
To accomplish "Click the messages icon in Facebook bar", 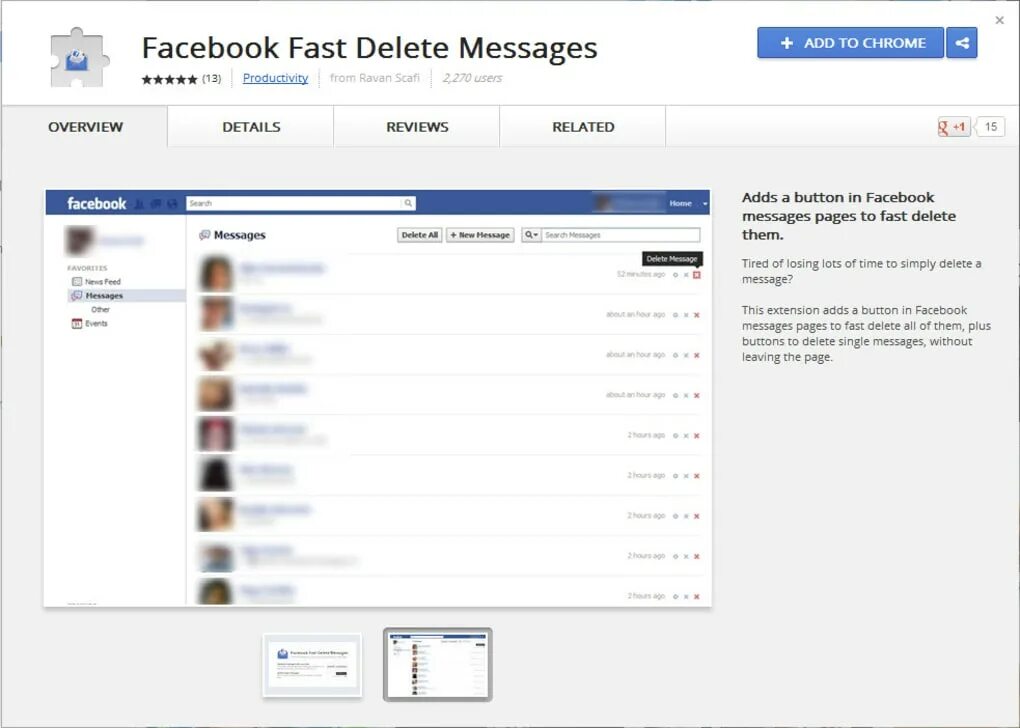I will [x=155, y=204].
